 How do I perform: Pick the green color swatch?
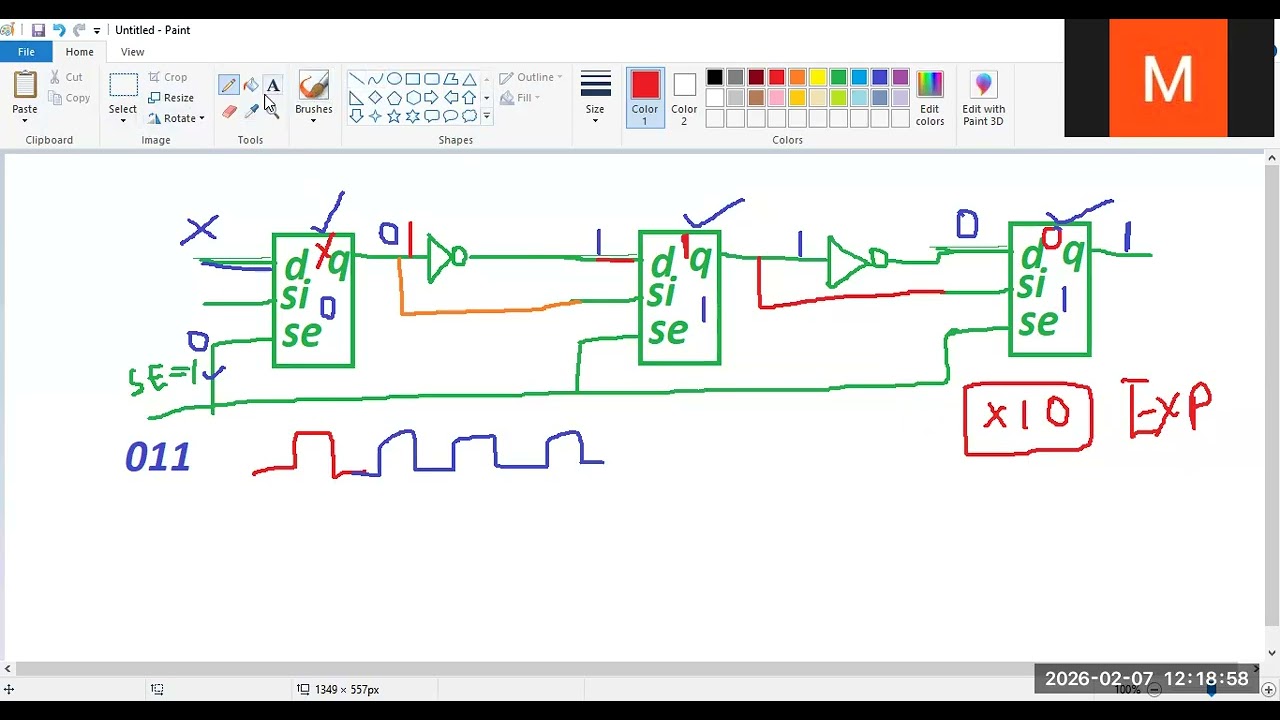(x=839, y=77)
